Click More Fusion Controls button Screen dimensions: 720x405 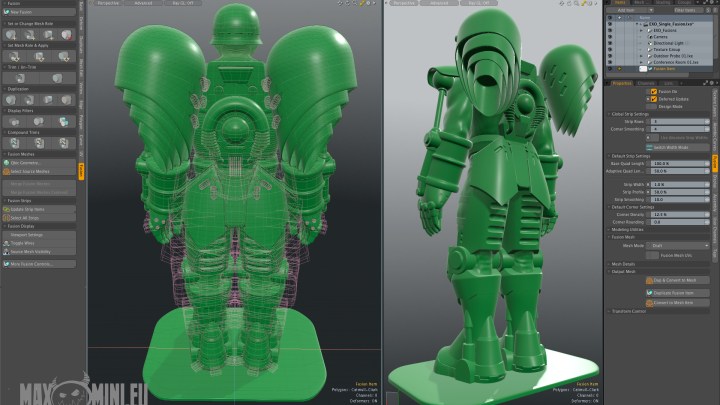[39, 264]
